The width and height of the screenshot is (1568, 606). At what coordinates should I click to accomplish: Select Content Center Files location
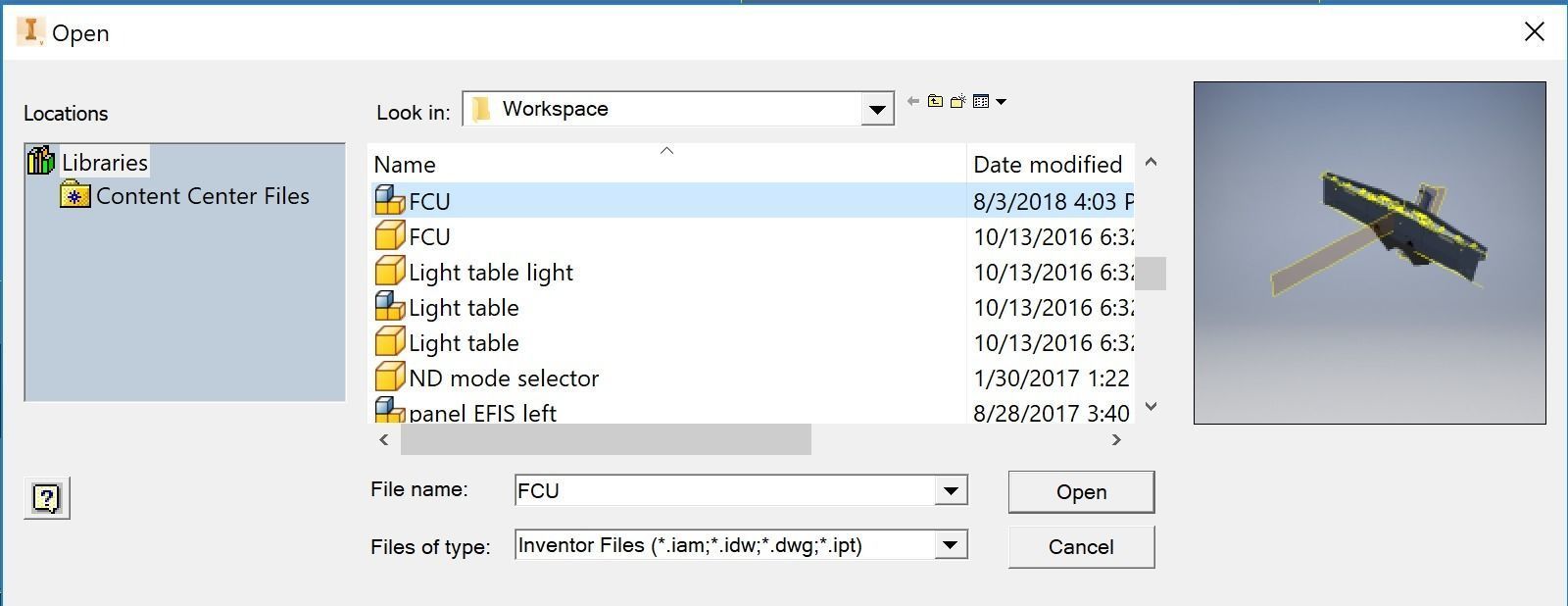pyautogui.click(x=202, y=196)
